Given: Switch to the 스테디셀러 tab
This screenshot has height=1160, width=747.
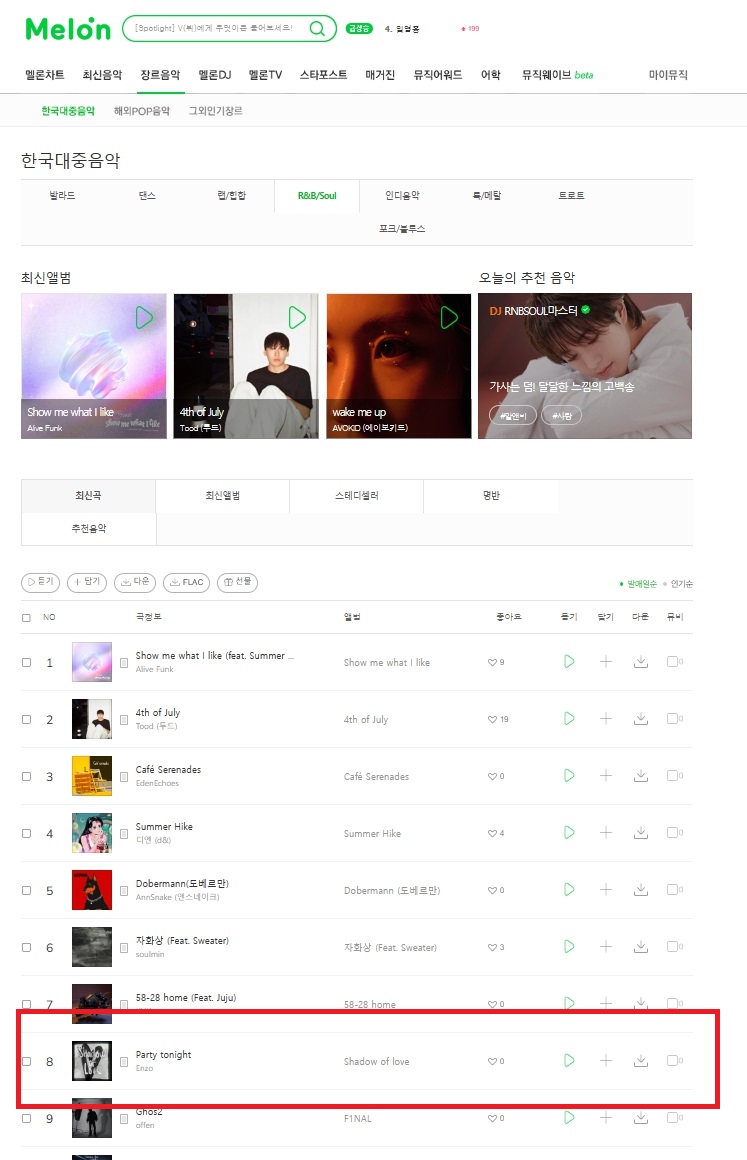Looking at the screenshot, I should pos(356,496).
